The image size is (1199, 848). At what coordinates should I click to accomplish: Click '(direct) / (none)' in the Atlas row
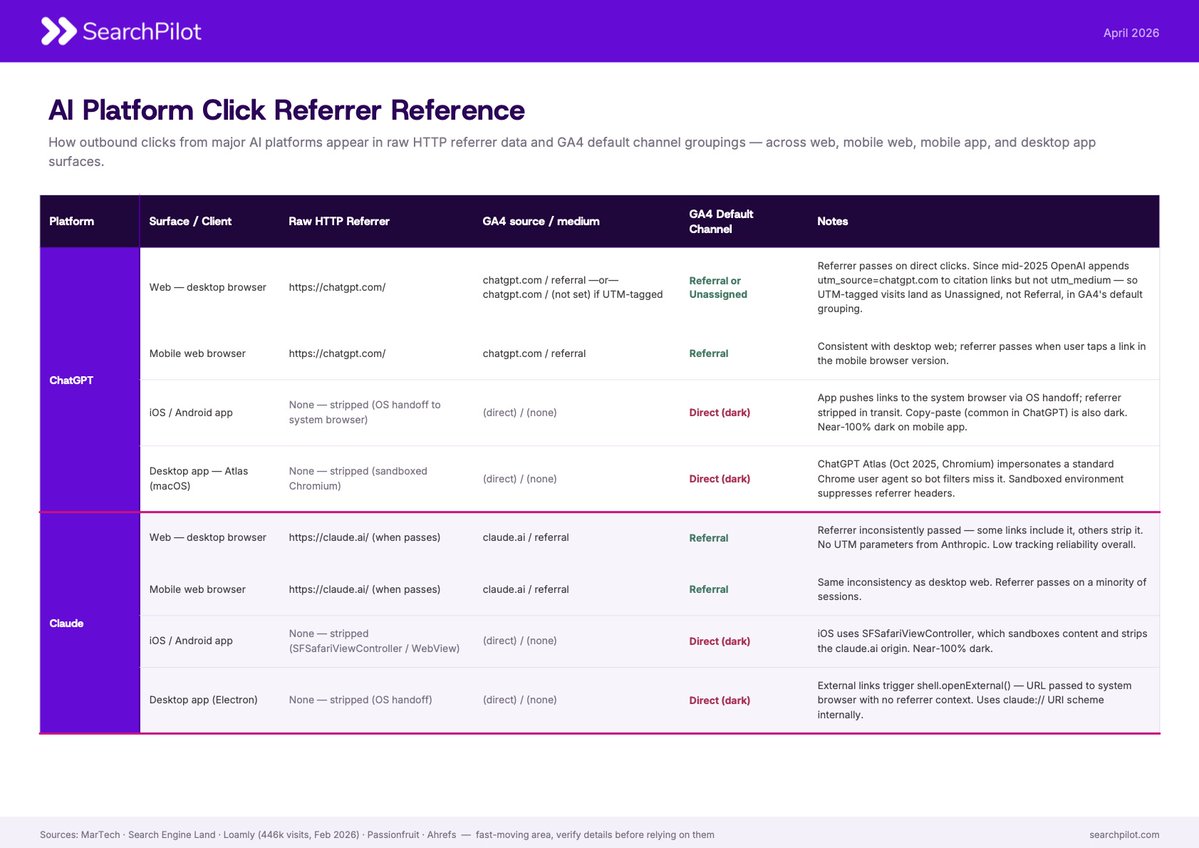click(519, 479)
